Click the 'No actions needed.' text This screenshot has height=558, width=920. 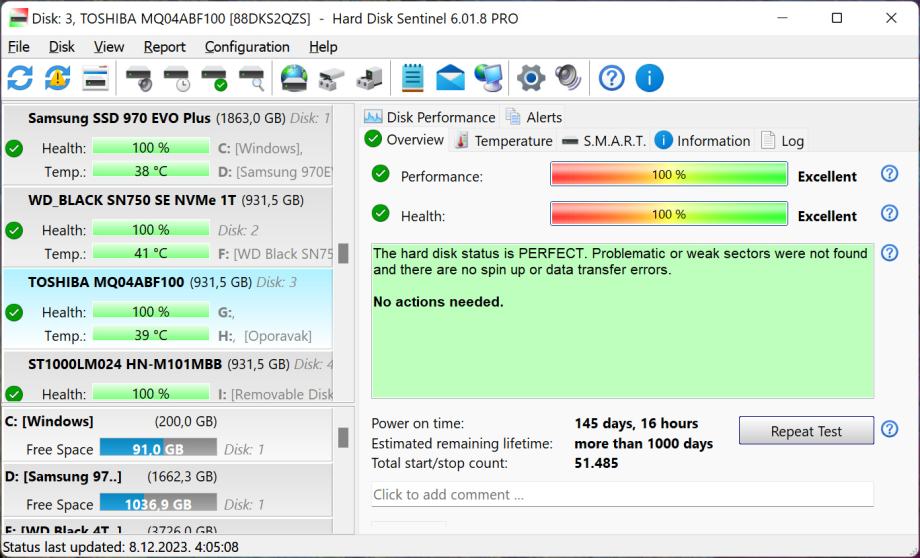(x=438, y=302)
